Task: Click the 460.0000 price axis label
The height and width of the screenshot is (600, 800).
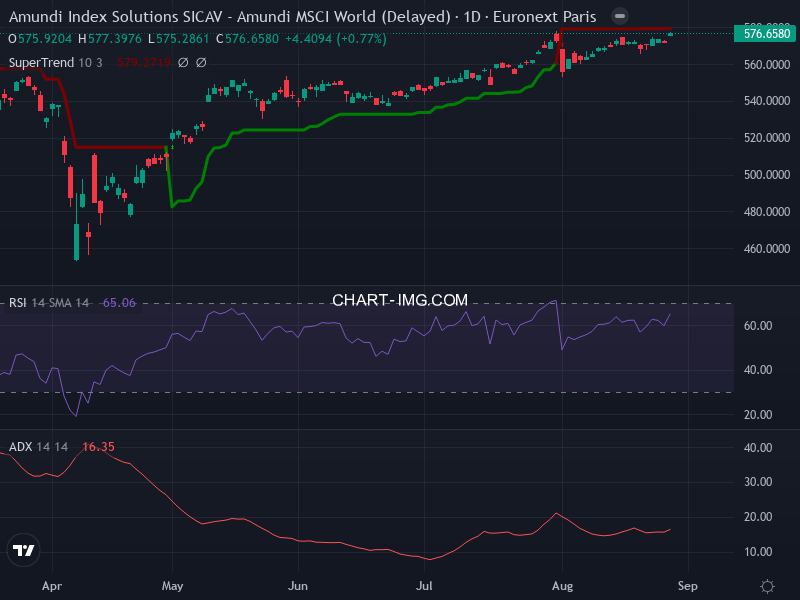Action: (x=767, y=249)
